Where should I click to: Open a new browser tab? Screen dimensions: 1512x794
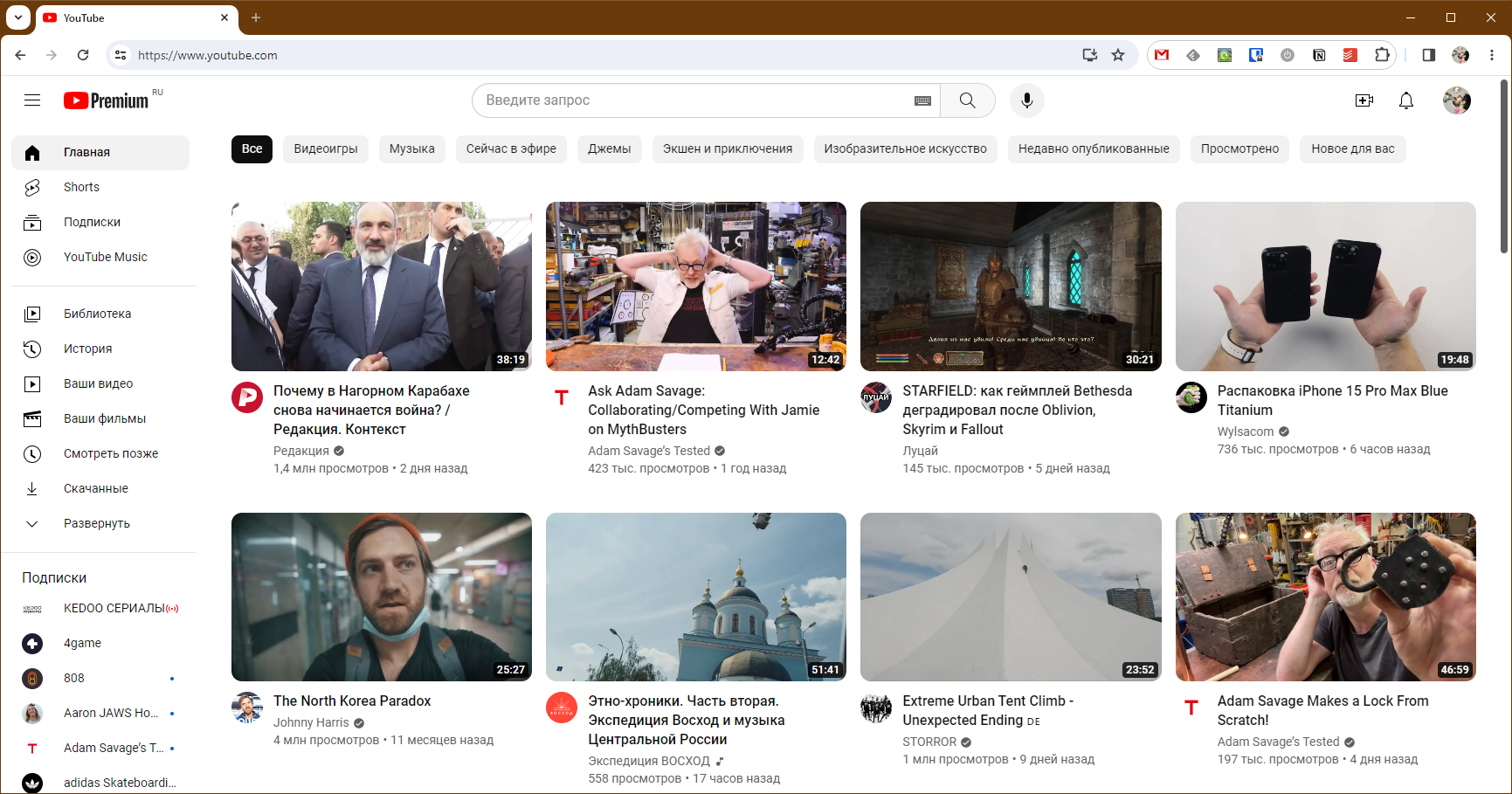pos(256,17)
